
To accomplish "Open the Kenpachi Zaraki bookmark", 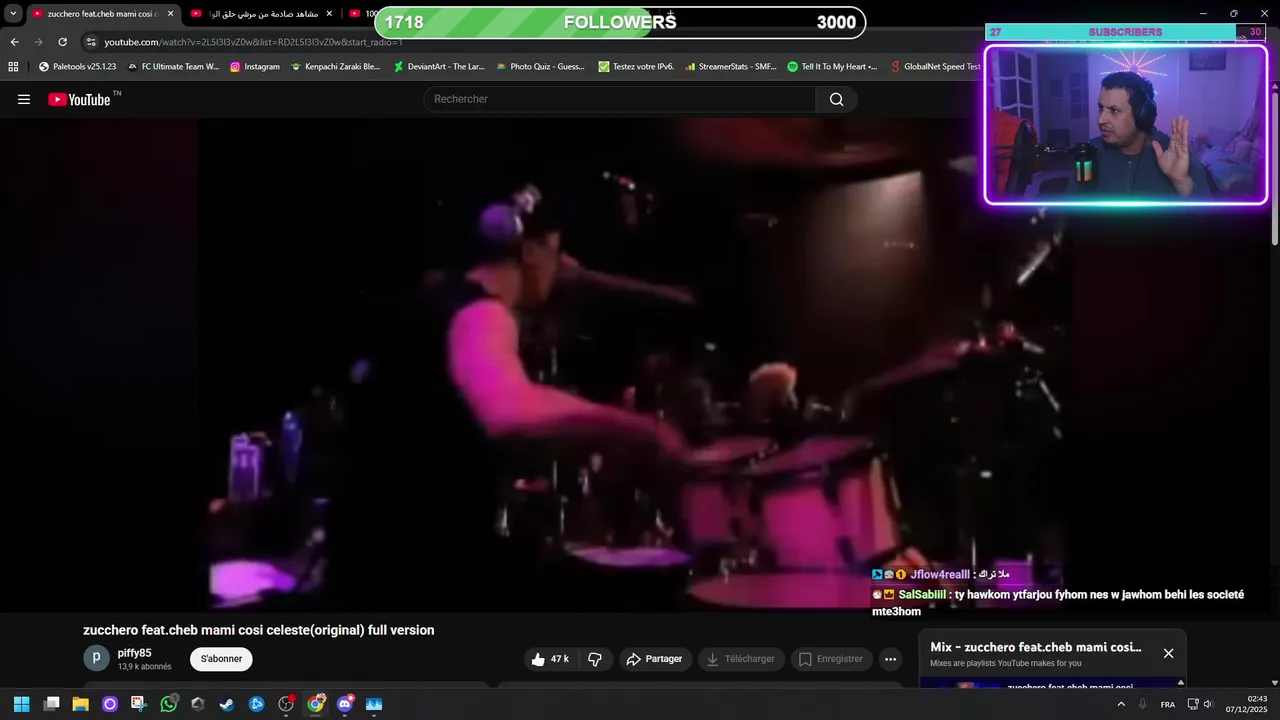I will click(335, 67).
